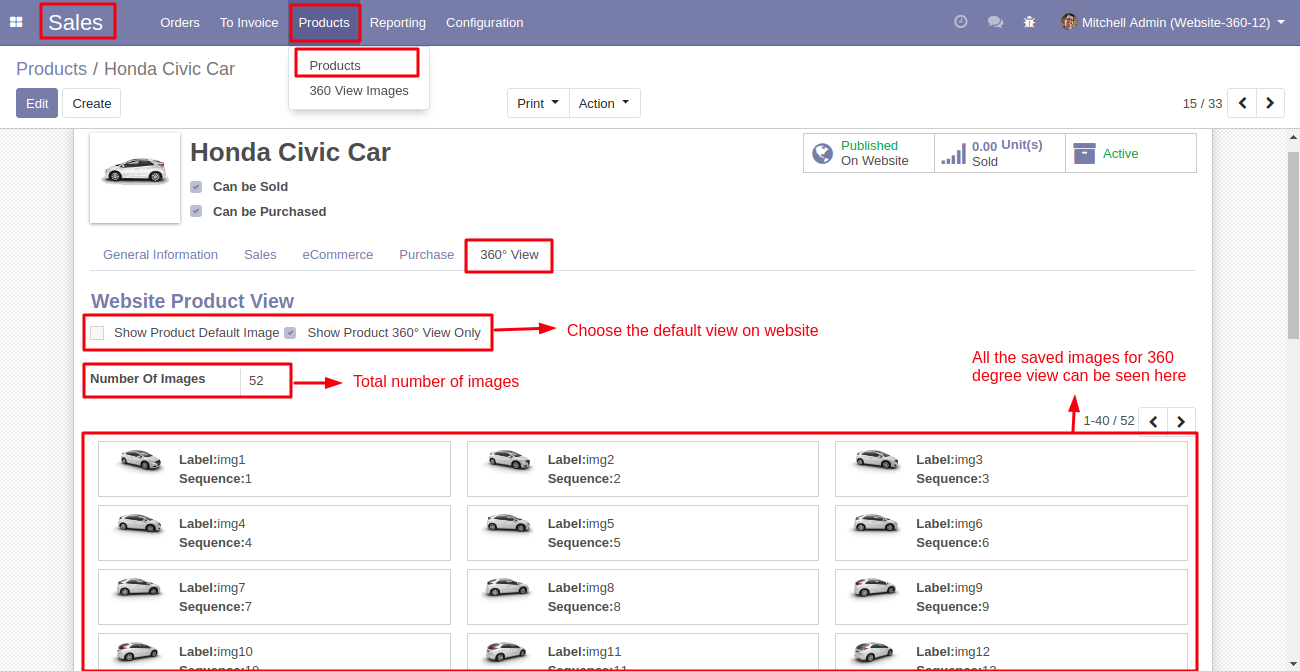
Task: Open the Print dropdown
Action: pyautogui.click(x=538, y=103)
